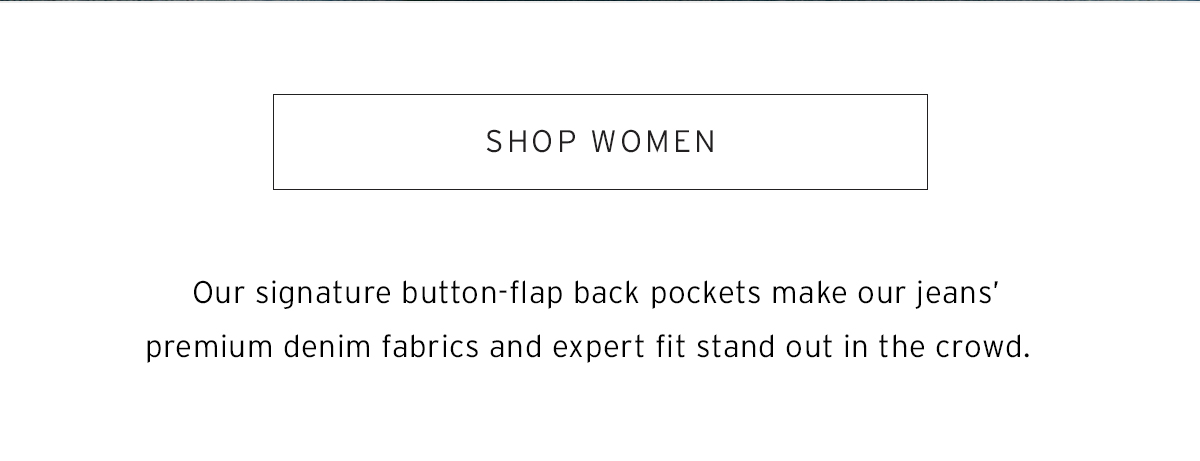Click the word fabrics in the description
1200x461 pixels.
[x=432, y=350]
